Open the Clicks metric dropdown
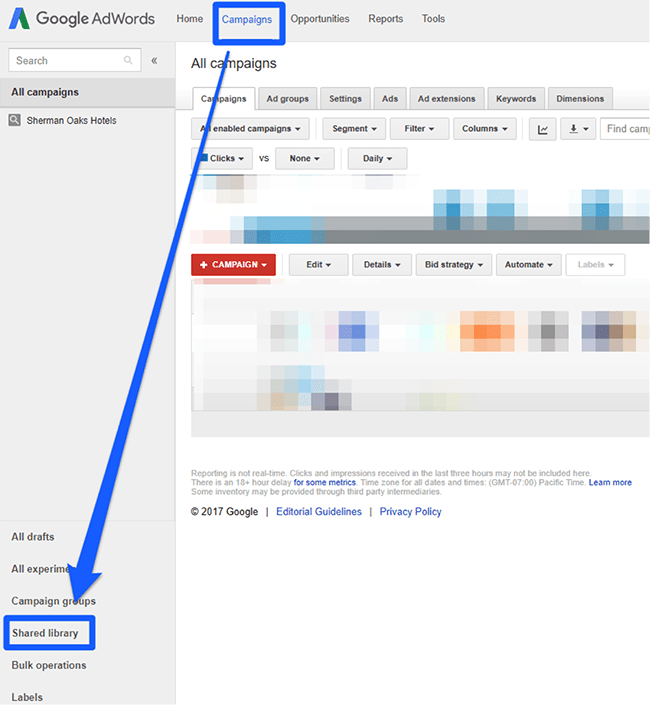The width and height of the screenshot is (650, 705). (222, 158)
